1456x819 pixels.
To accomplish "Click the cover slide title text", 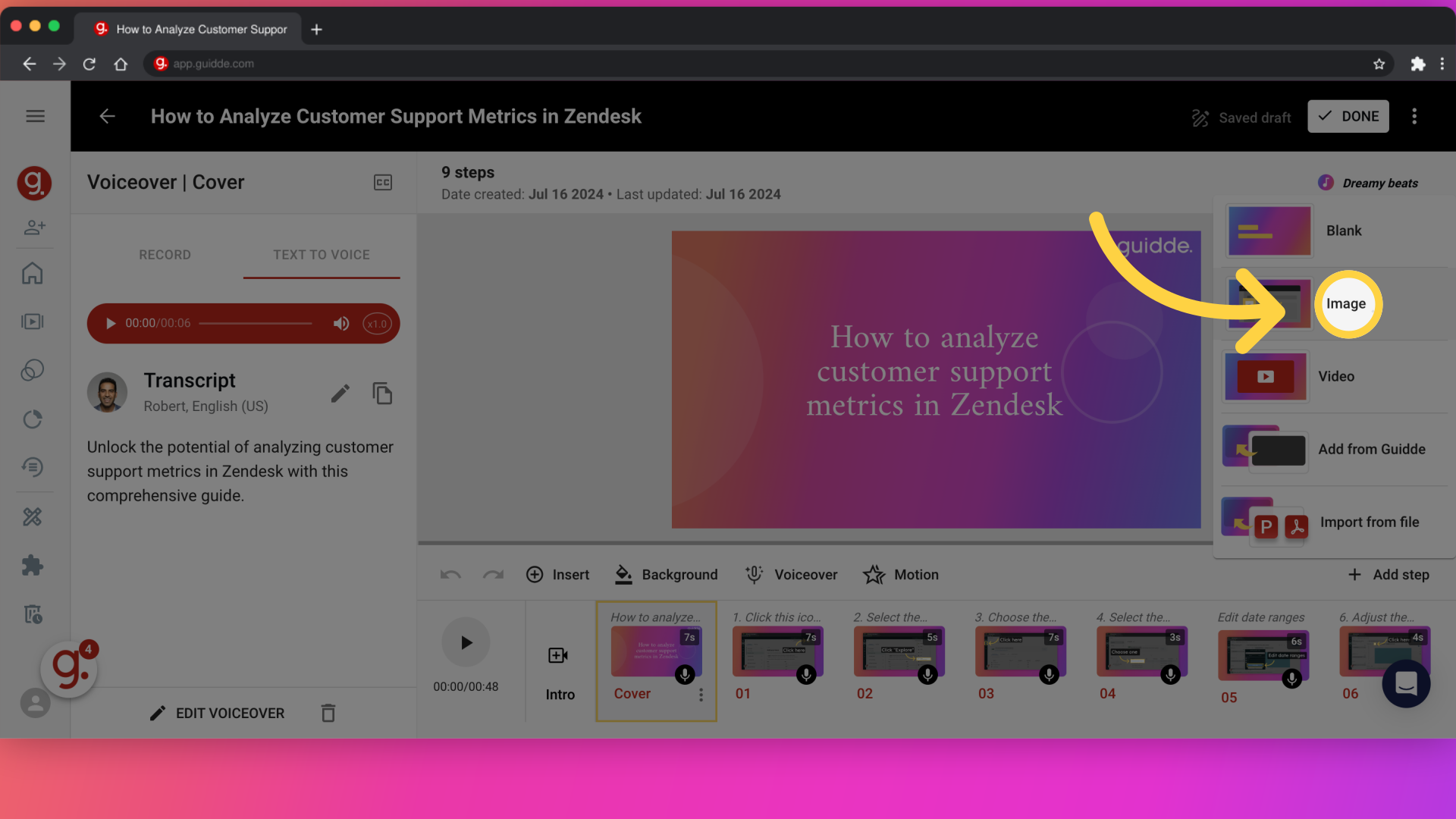I will point(934,371).
